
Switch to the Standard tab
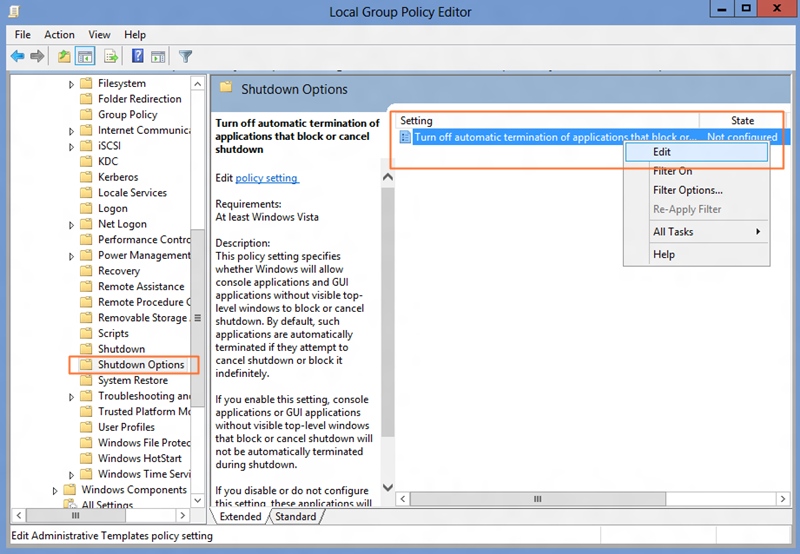[x=295, y=516]
